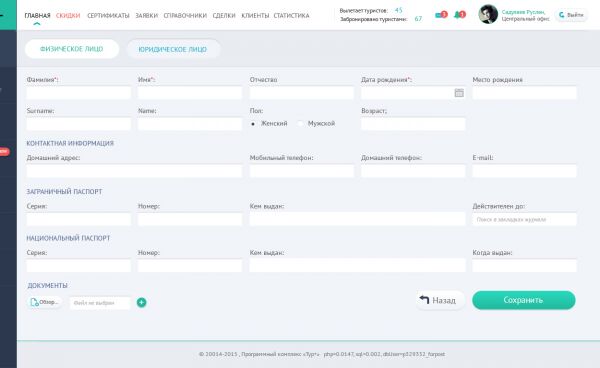Click the green plus add-document icon

point(142,303)
